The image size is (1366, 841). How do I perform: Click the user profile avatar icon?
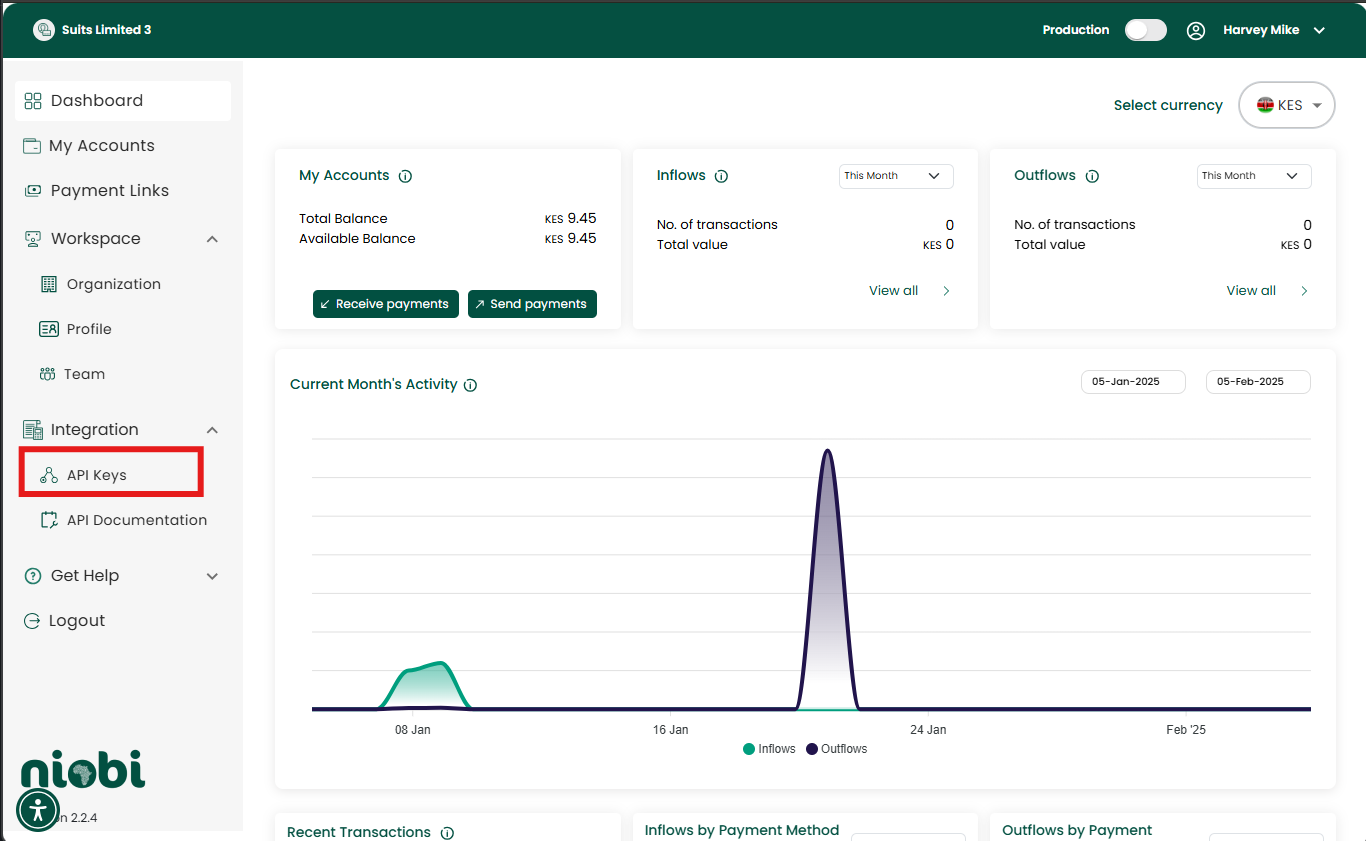[1195, 30]
